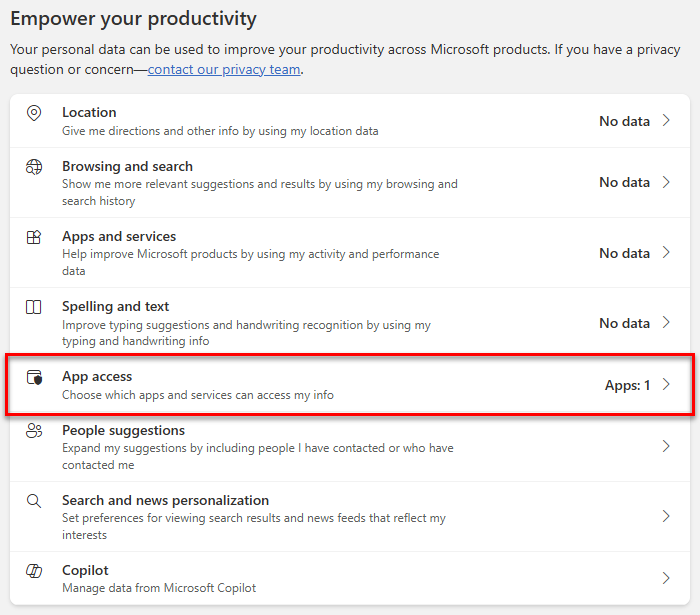This screenshot has width=700, height=615.
Task: Click the People suggestions icon
Action: 34,431
